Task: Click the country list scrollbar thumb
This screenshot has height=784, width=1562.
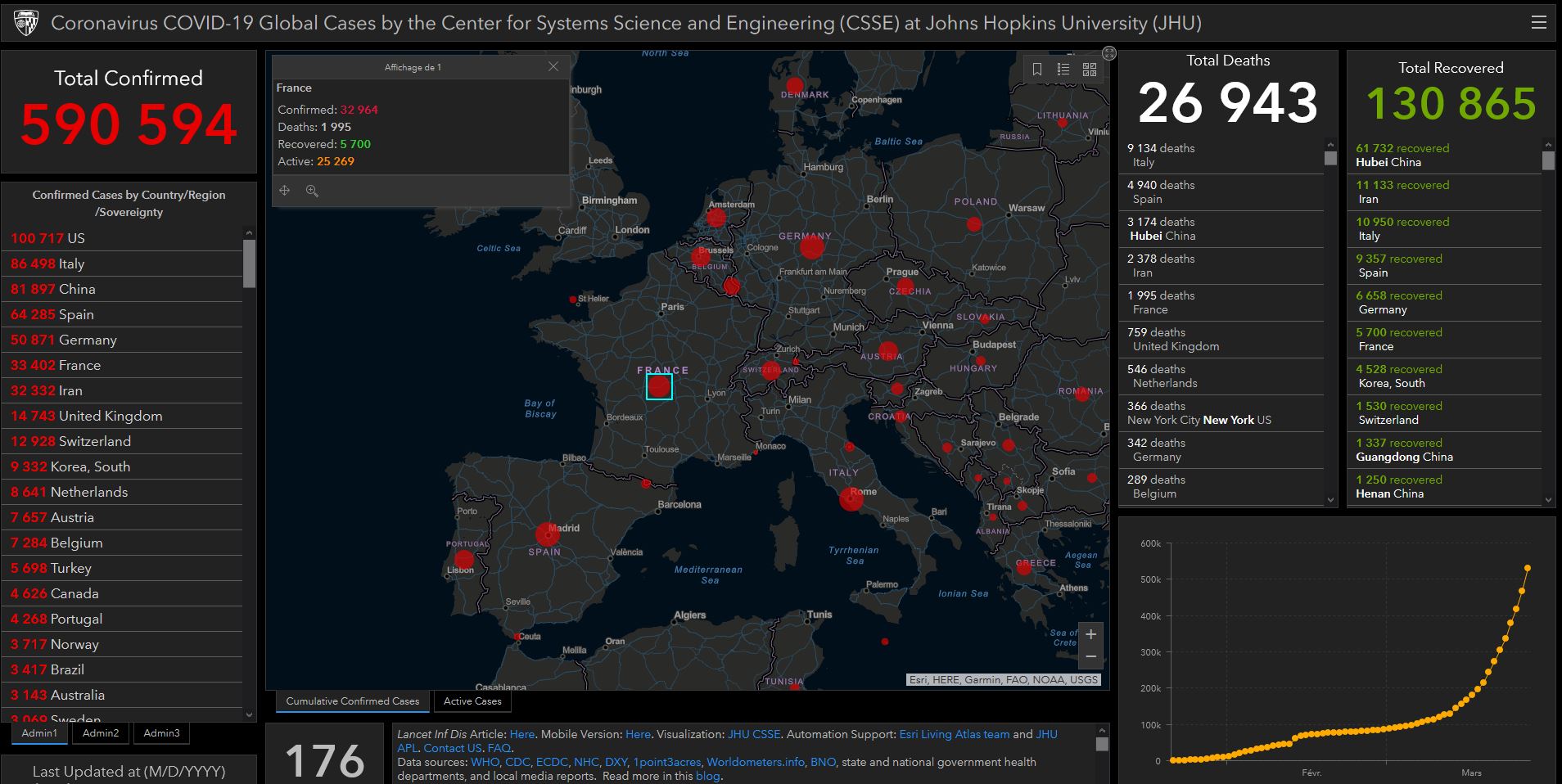Action: click(250, 264)
